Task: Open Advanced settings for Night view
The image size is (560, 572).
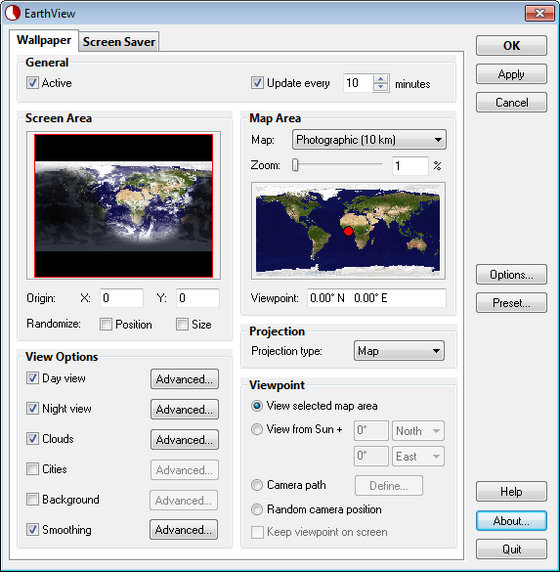Action: (x=185, y=409)
